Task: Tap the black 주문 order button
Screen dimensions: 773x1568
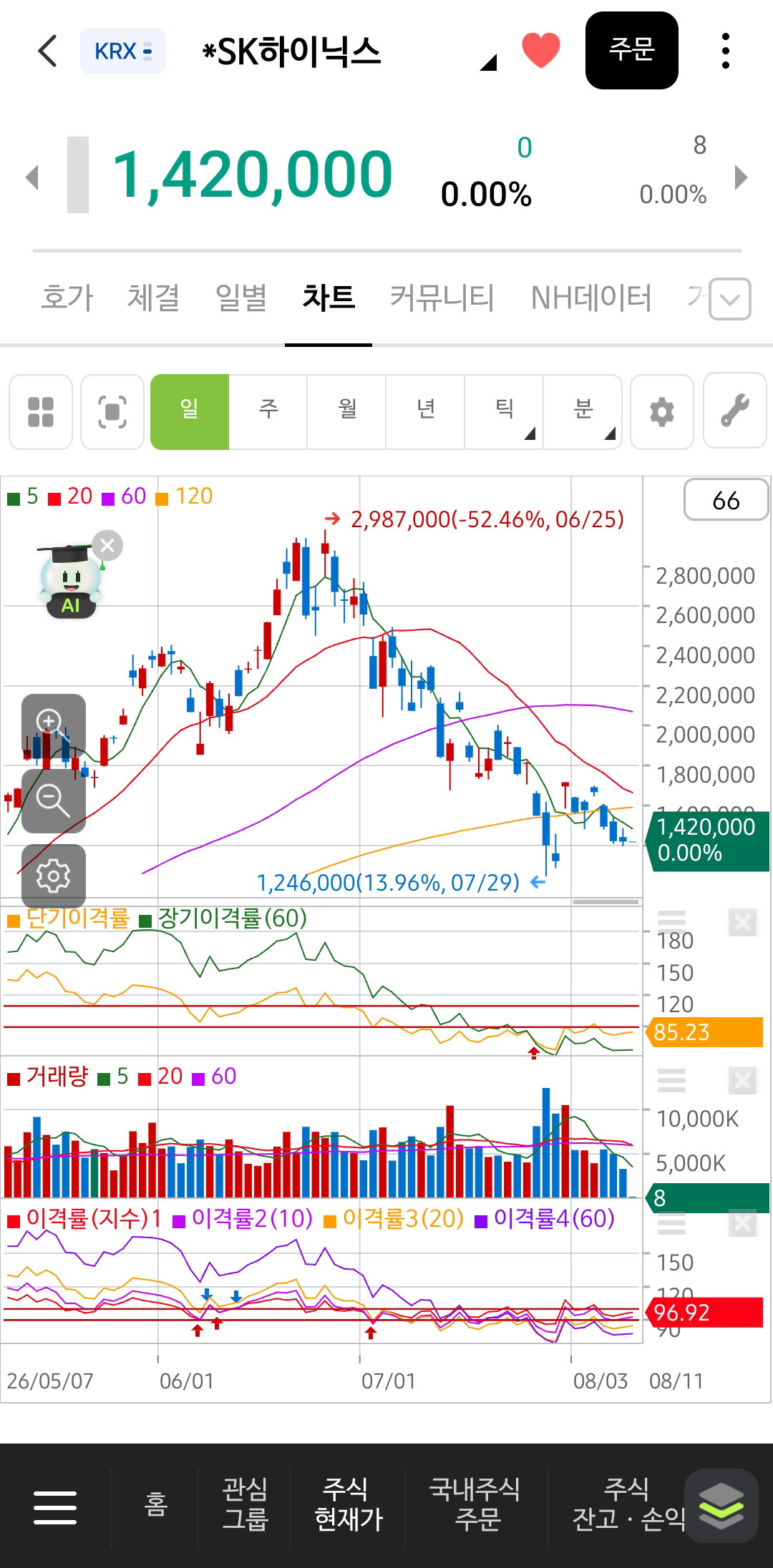Action: tap(632, 50)
